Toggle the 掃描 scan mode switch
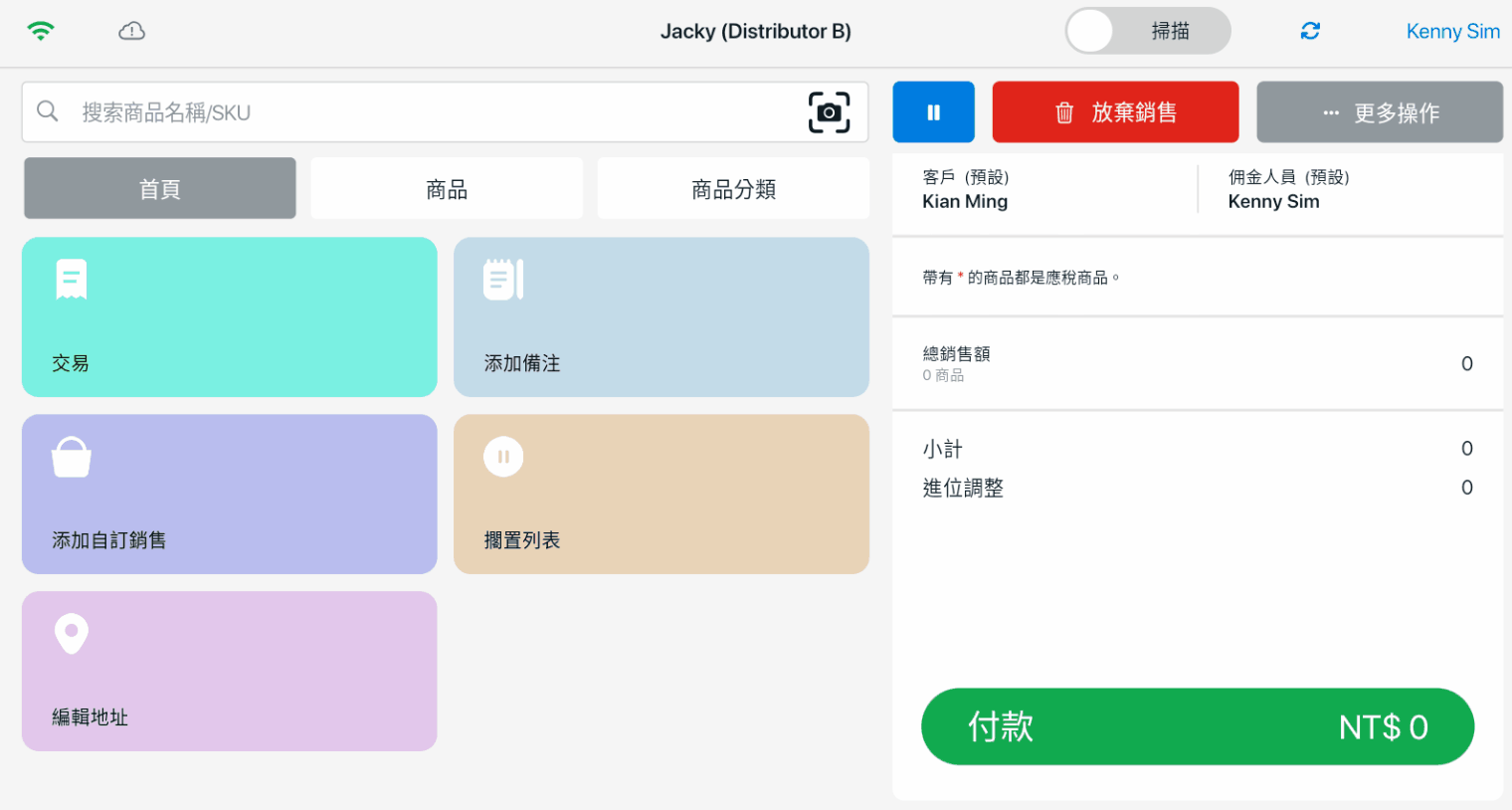Screen dimensions: 1512x810 (1147, 31)
